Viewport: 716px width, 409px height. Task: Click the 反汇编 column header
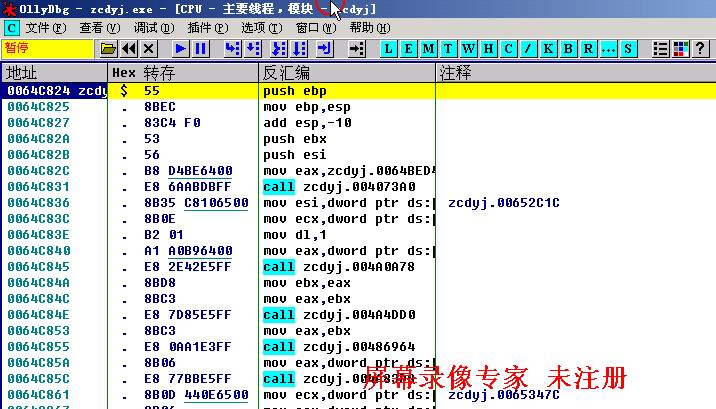click(347, 73)
